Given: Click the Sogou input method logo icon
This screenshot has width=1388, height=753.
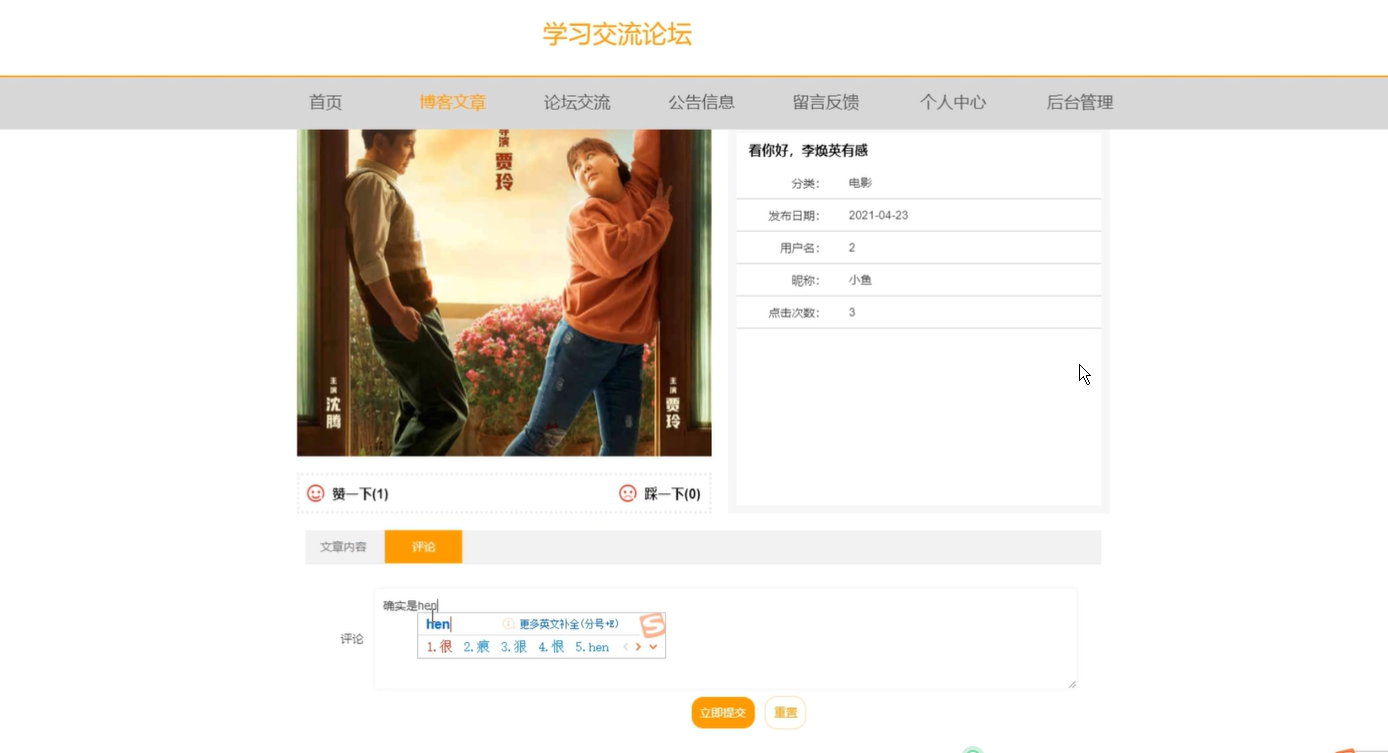Looking at the screenshot, I should [653, 625].
